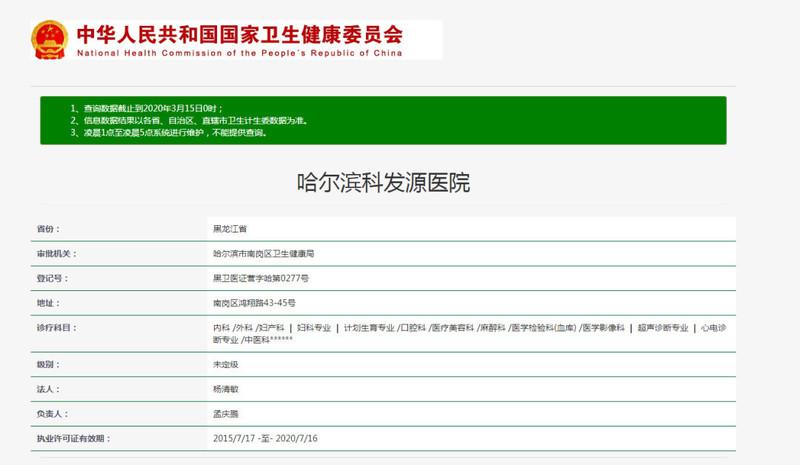Click the English National Health Commission subtitle

coord(240,54)
